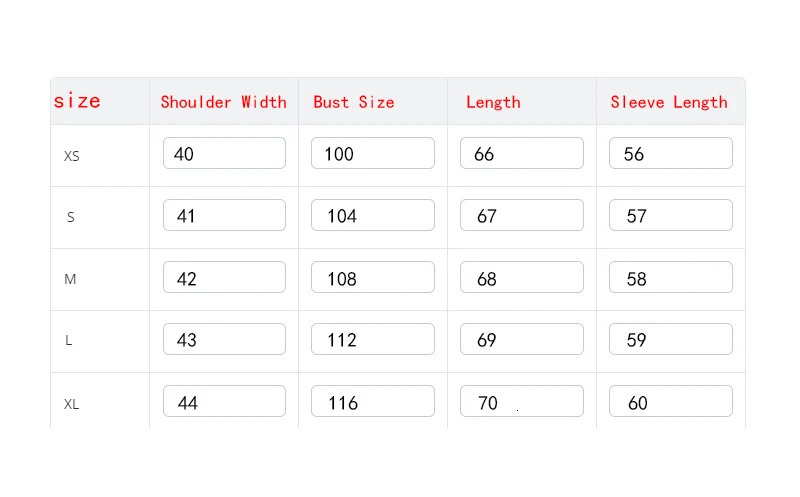Click the S Length field showing 67
800x497 pixels.
click(x=522, y=215)
